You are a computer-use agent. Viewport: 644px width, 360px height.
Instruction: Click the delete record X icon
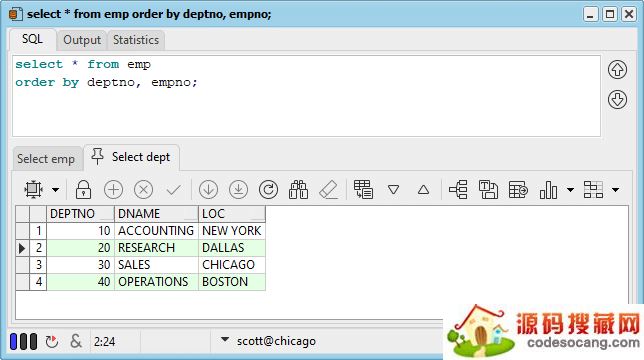[143, 190]
